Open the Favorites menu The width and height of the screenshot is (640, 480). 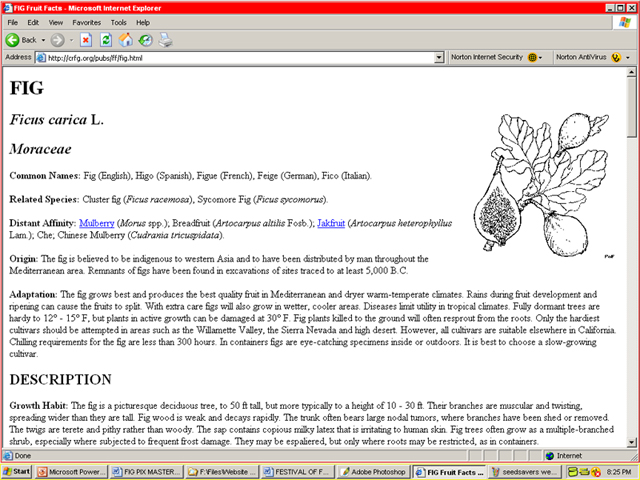87,22
